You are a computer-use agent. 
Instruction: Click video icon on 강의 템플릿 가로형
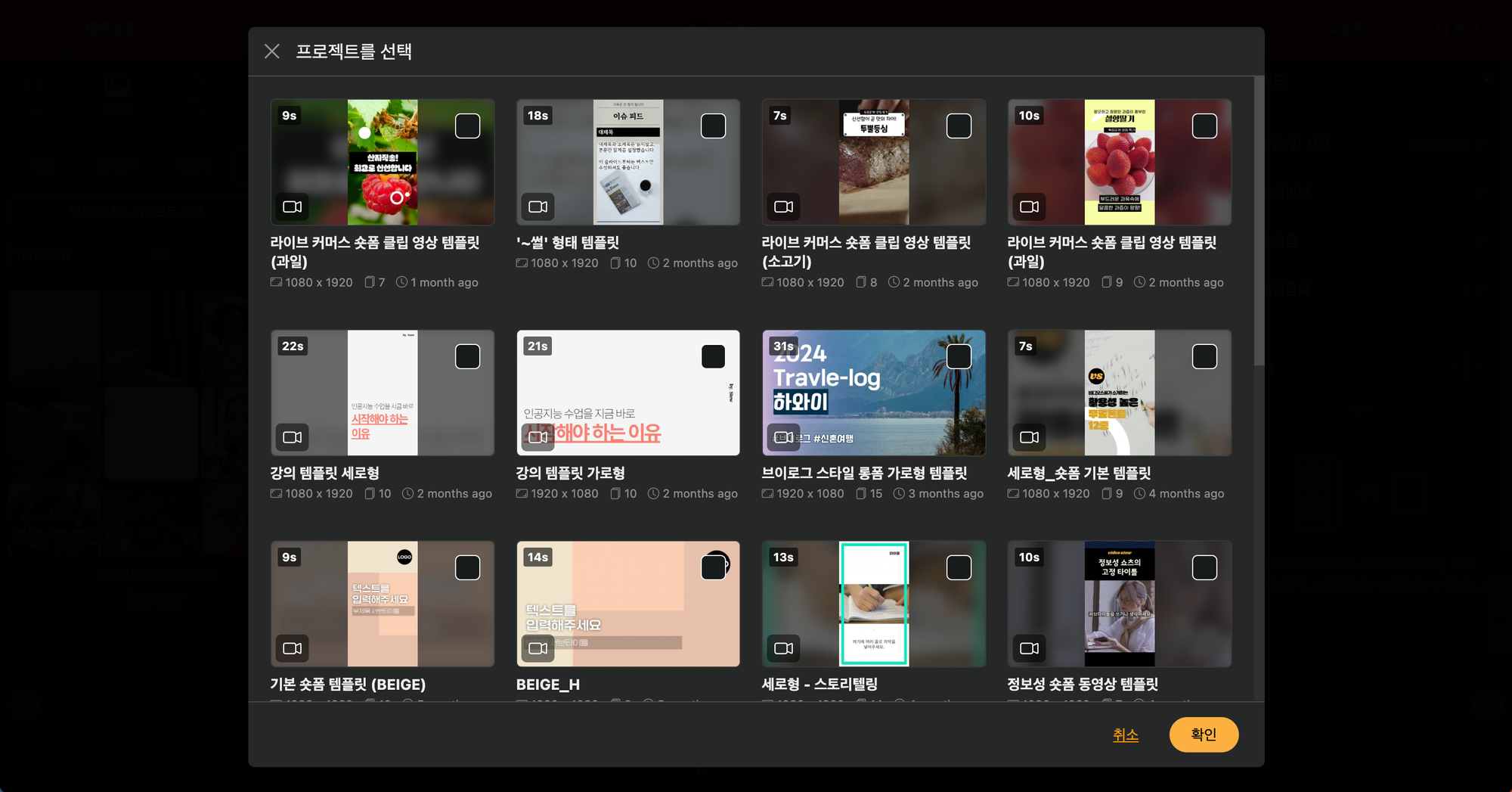click(x=538, y=437)
